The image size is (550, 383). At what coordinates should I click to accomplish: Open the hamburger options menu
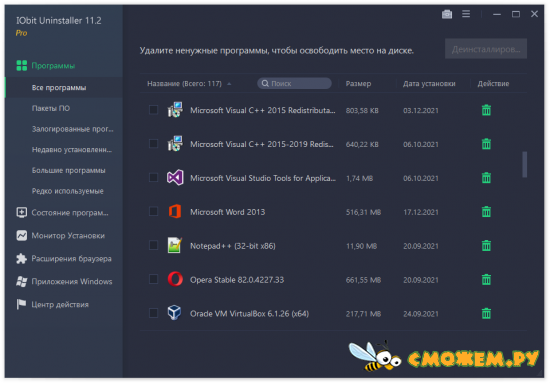[x=466, y=14]
